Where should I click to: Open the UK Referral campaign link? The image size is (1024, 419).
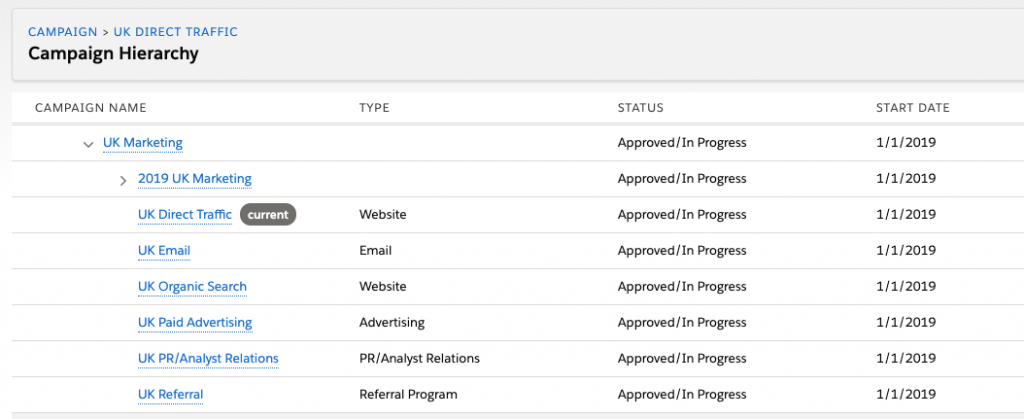(x=170, y=395)
